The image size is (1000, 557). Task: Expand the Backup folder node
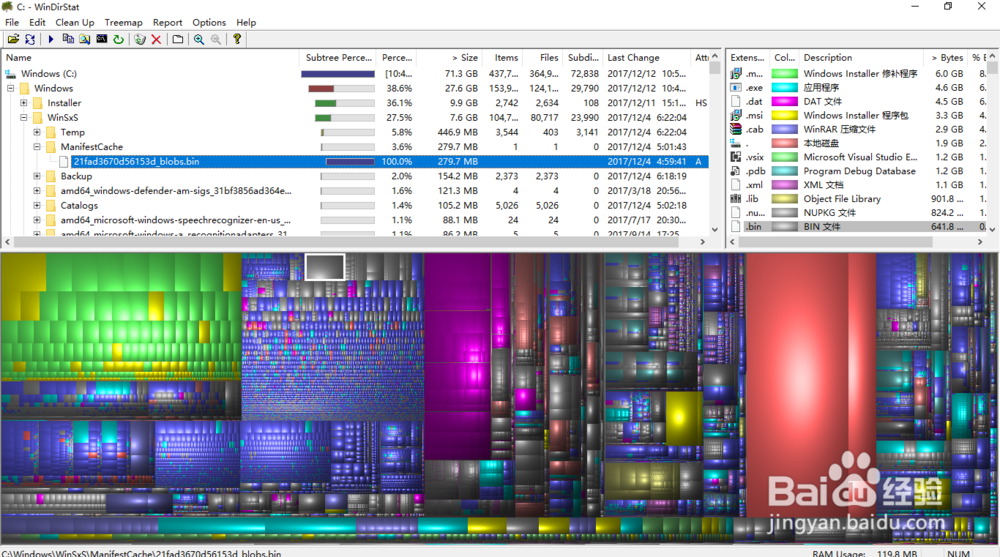click(x=37, y=176)
